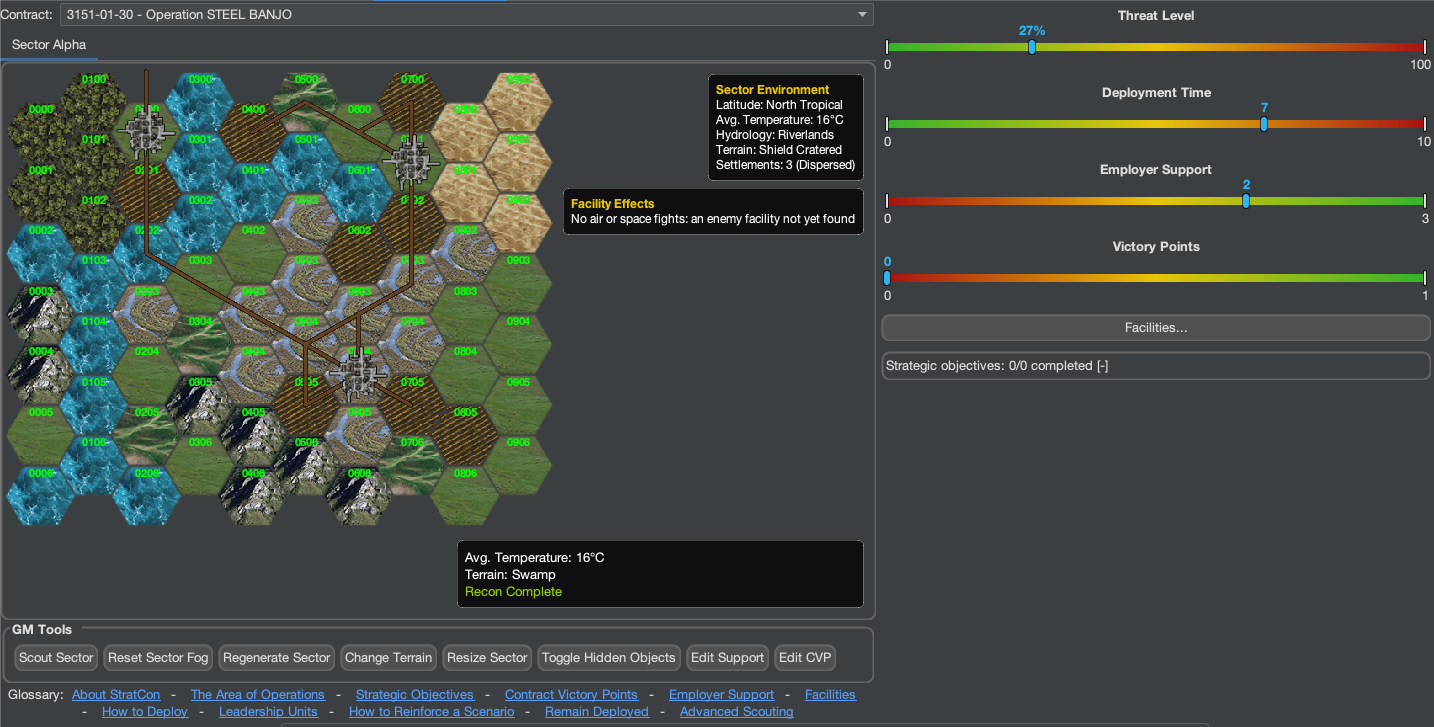Open the Contract dropdown

click(x=467, y=14)
